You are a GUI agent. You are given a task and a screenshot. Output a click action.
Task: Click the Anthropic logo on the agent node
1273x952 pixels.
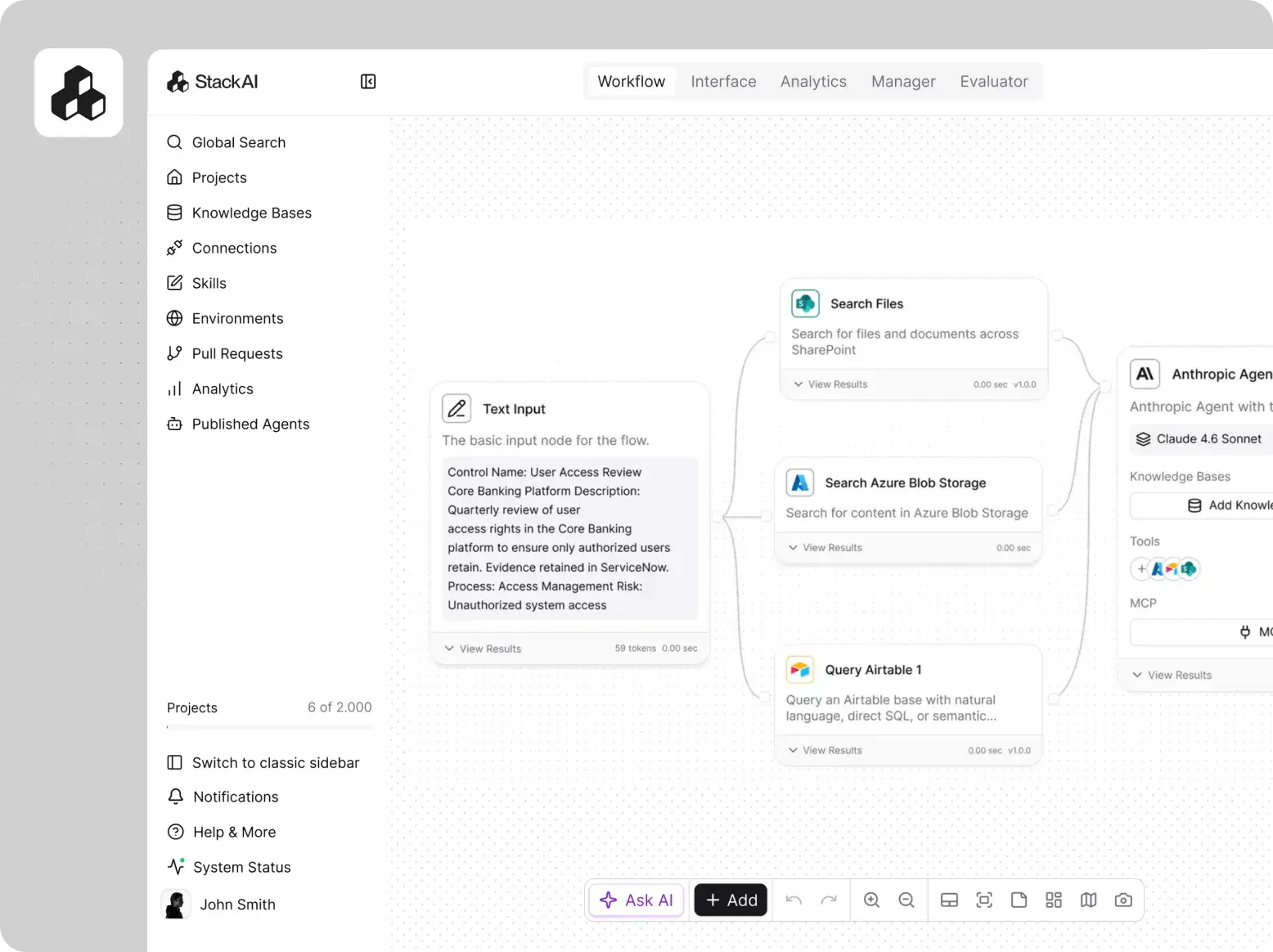coord(1145,374)
